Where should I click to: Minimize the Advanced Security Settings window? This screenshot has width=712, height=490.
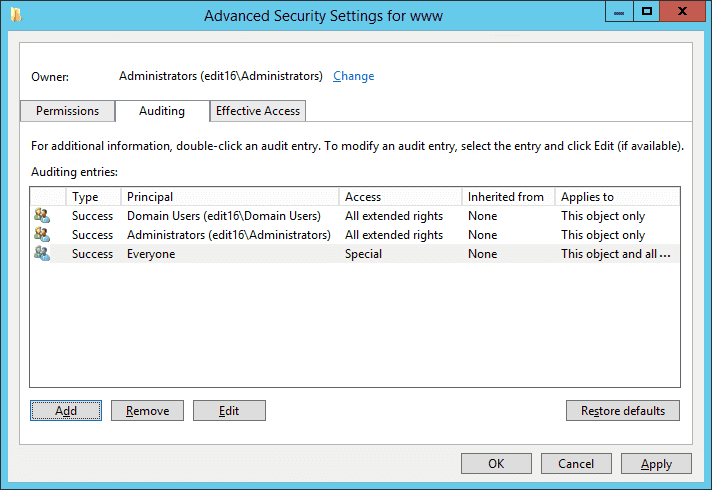(x=619, y=11)
